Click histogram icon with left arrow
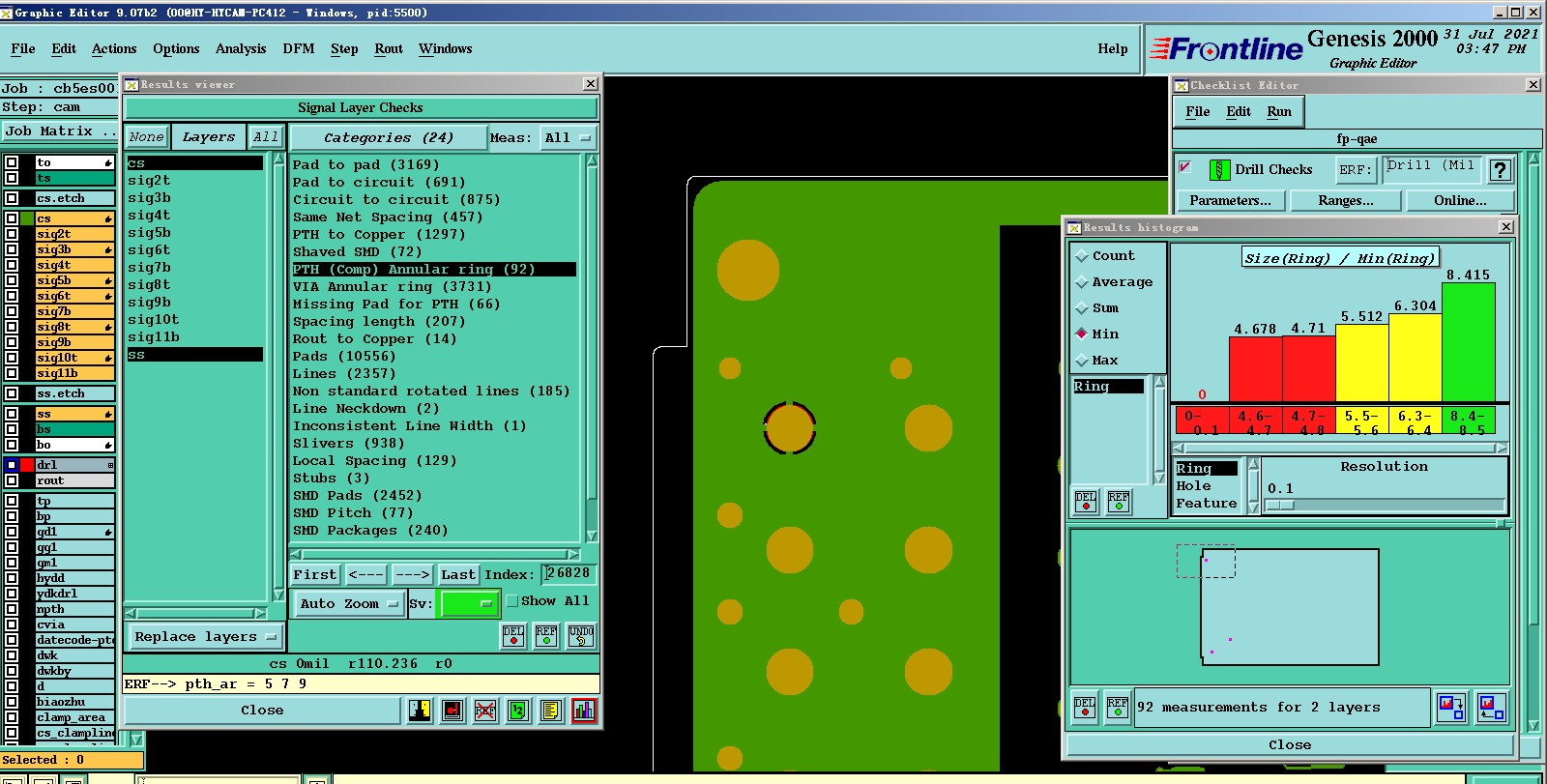The image size is (1547, 784). 1491,708
